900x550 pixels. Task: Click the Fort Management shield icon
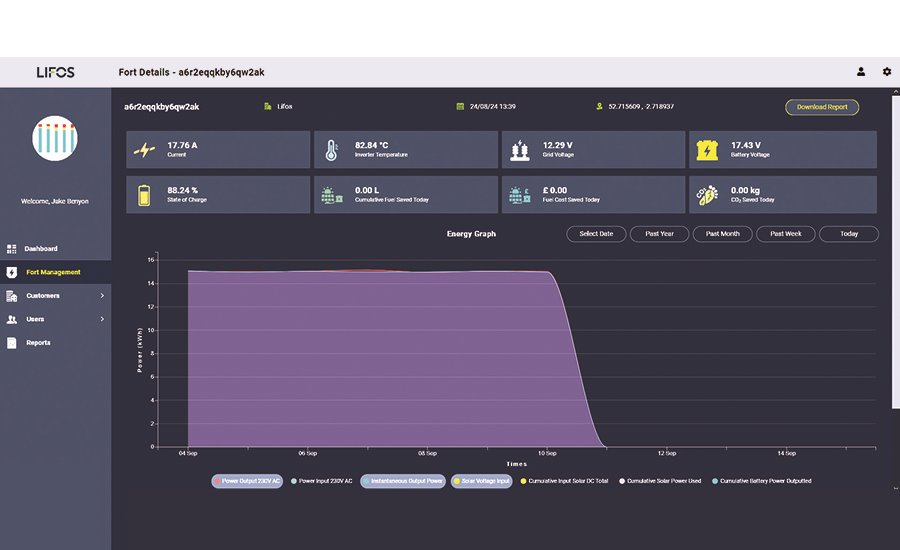(x=11, y=272)
